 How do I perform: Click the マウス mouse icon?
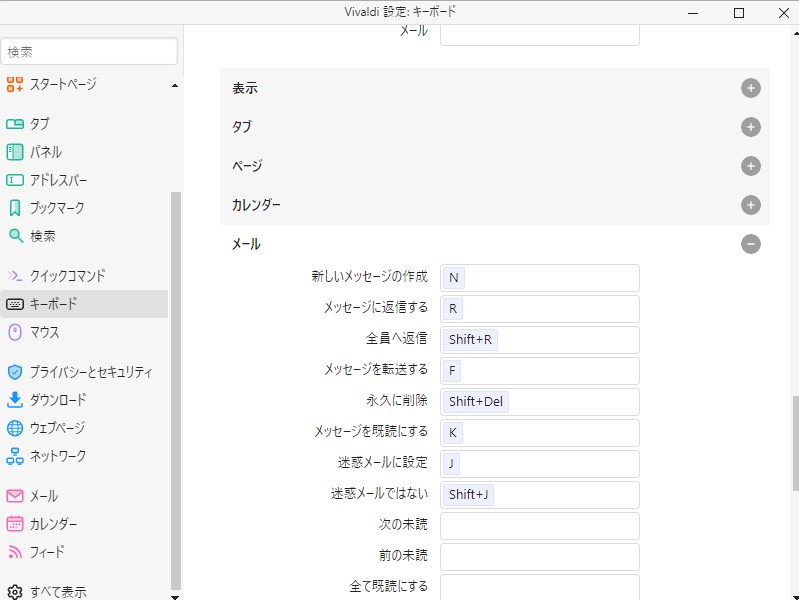coord(15,332)
